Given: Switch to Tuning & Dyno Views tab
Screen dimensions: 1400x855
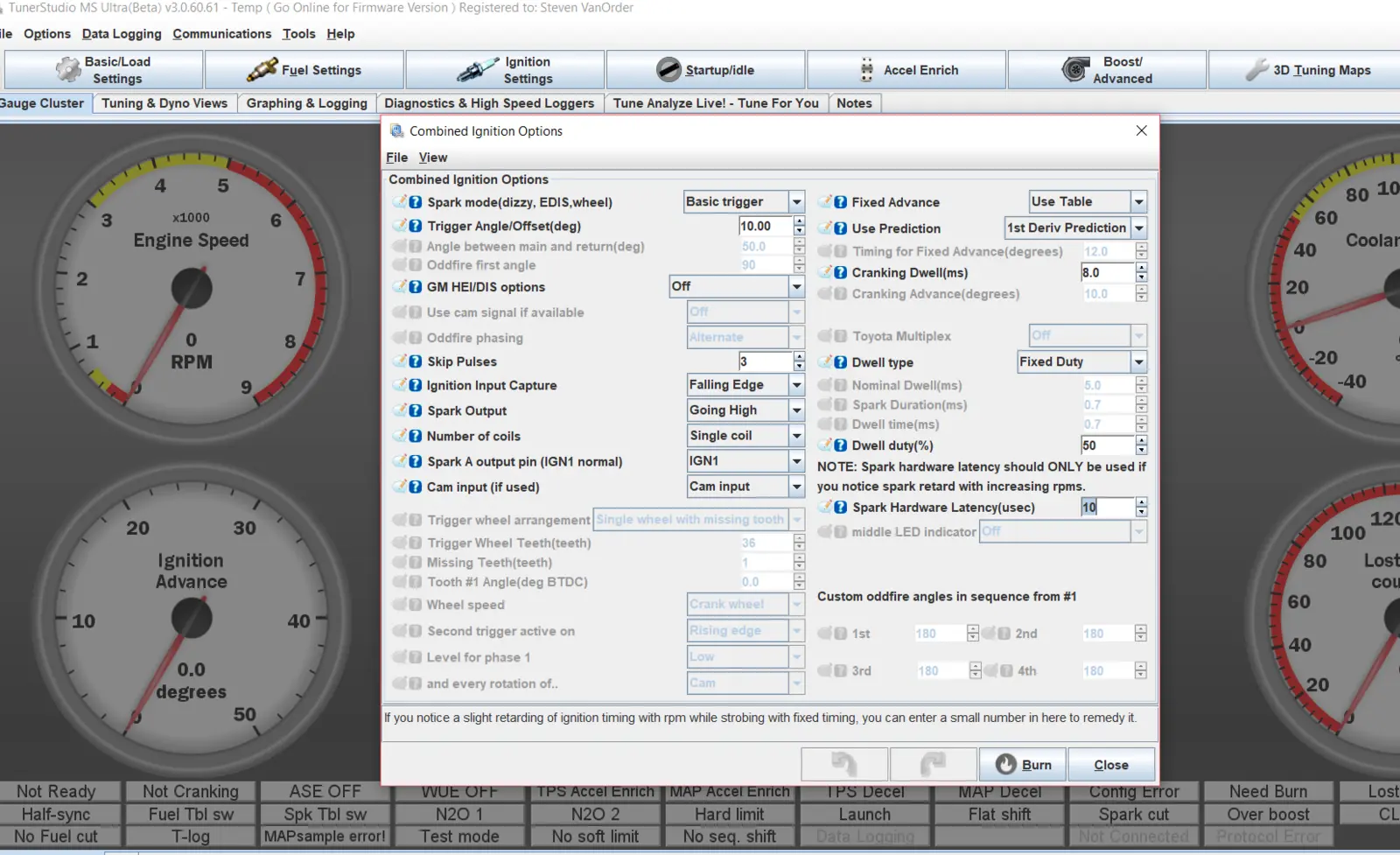Looking at the screenshot, I should click(164, 103).
